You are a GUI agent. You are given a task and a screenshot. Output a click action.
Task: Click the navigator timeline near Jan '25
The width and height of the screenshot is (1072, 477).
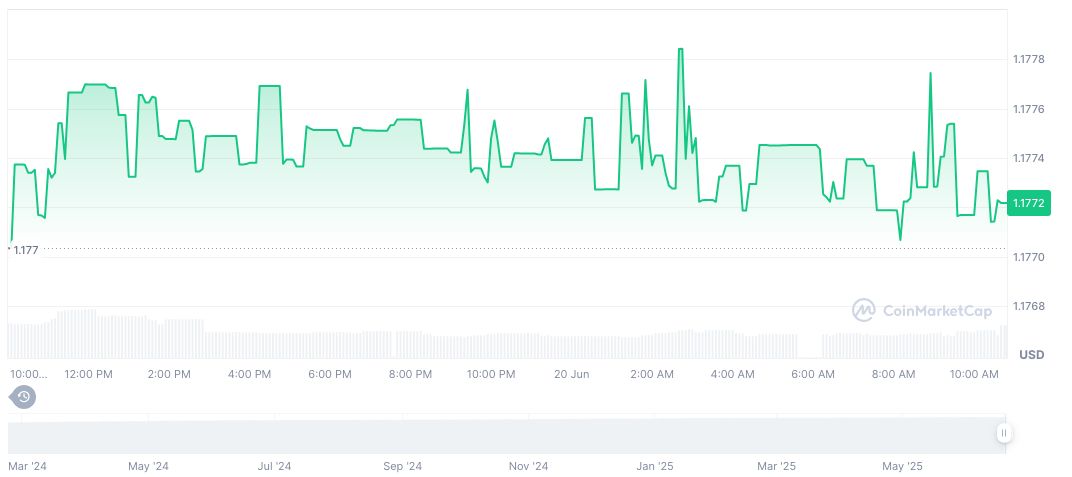[x=655, y=434]
